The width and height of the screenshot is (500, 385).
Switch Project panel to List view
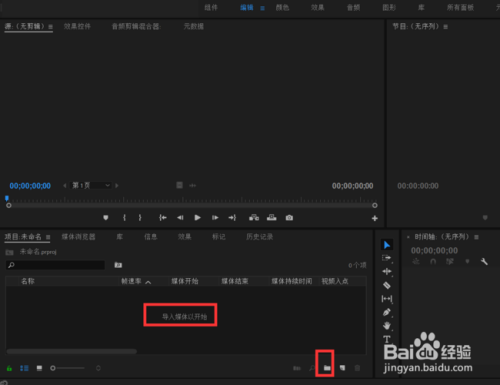click(x=24, y=368)
